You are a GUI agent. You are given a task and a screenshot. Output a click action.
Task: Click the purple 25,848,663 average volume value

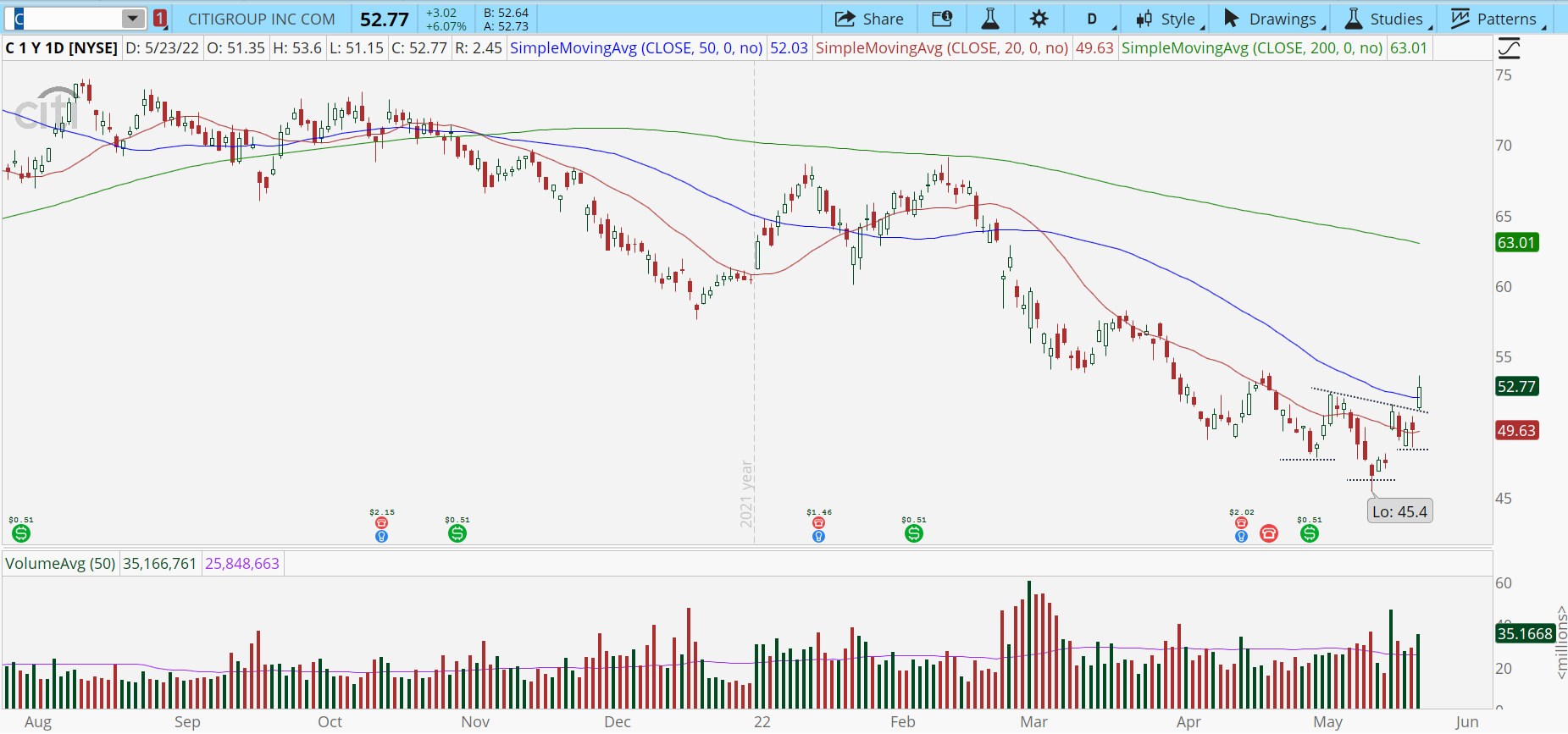point(242,563)
